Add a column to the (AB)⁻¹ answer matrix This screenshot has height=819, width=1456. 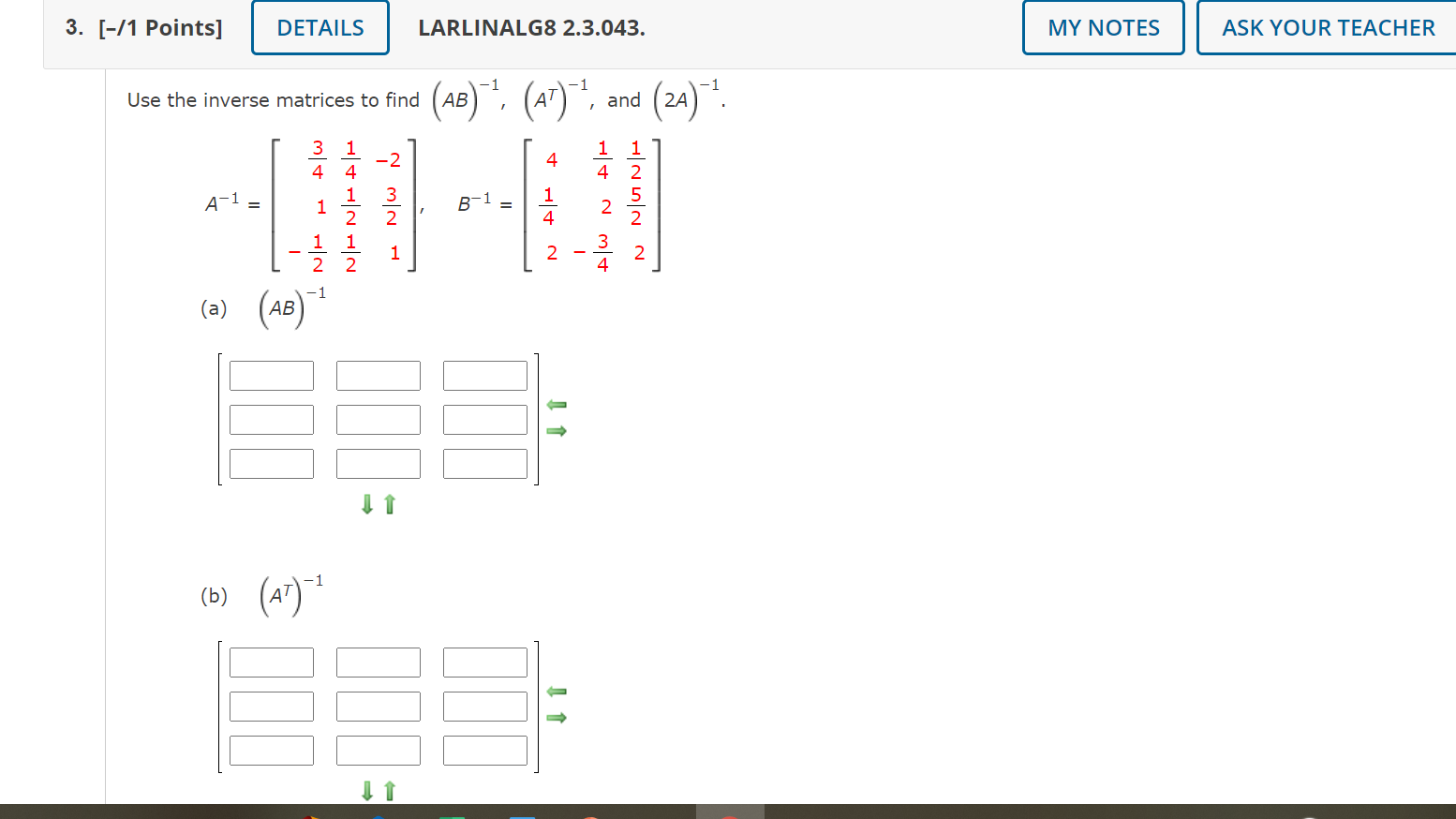coord(557,431)
